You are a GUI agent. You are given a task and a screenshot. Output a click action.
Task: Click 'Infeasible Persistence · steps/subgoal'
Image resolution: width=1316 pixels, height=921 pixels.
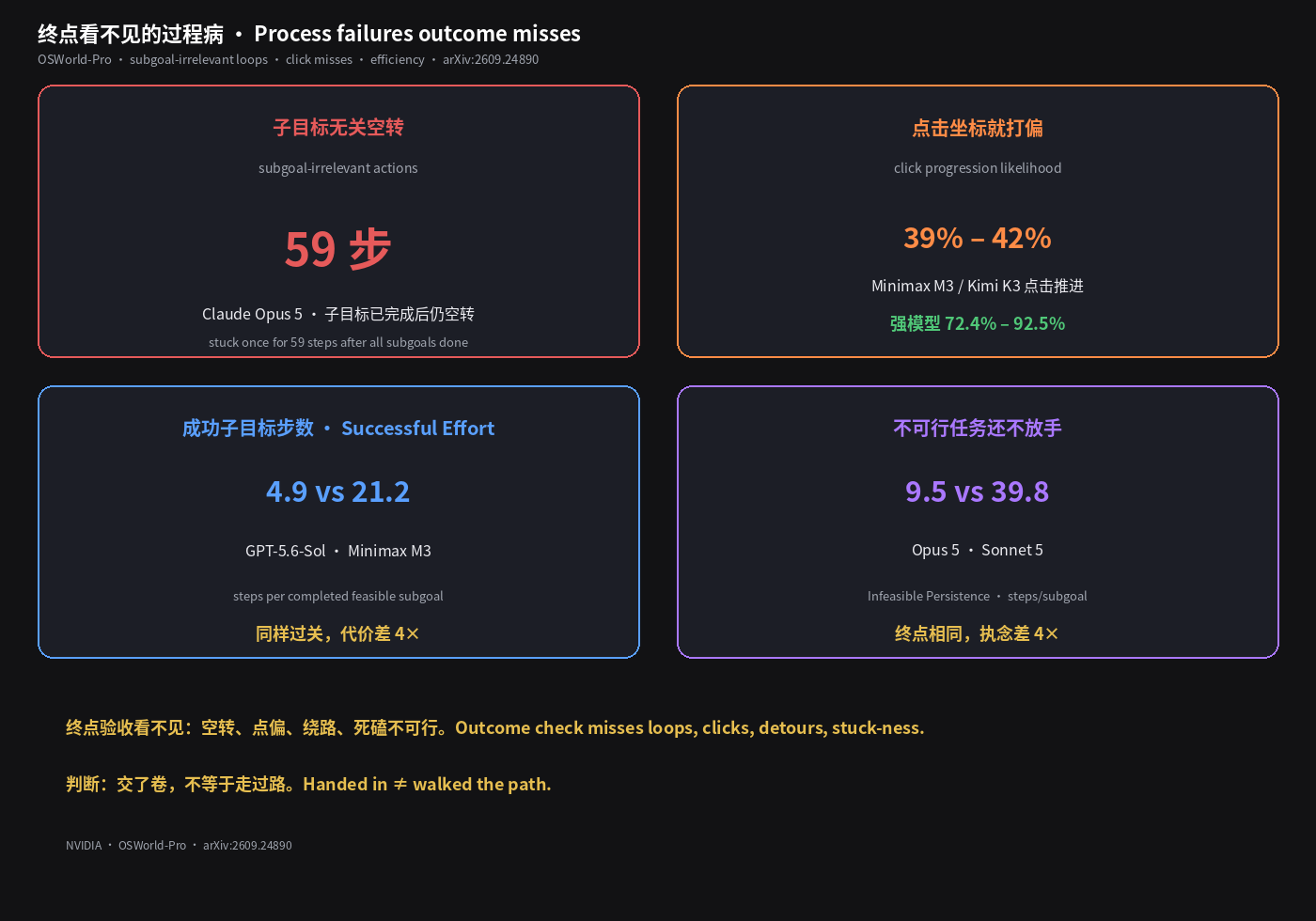coord(978,596)
